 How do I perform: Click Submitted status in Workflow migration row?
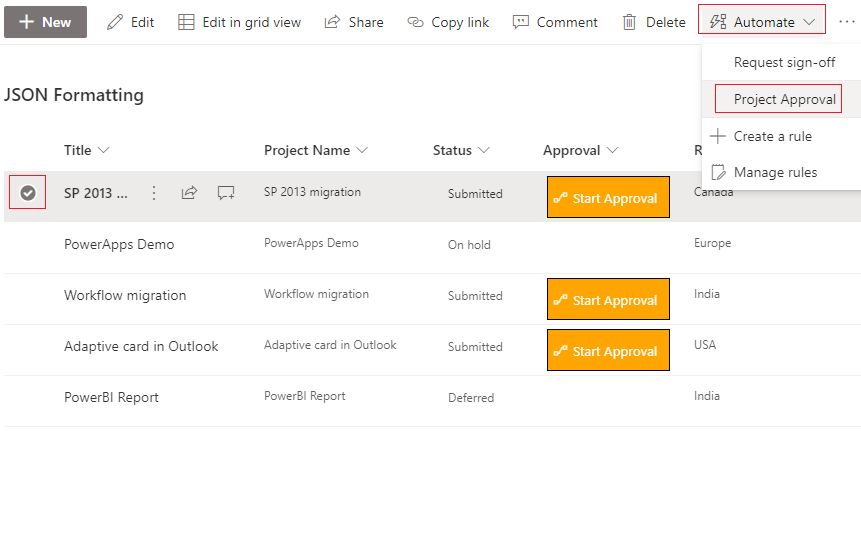475,296
